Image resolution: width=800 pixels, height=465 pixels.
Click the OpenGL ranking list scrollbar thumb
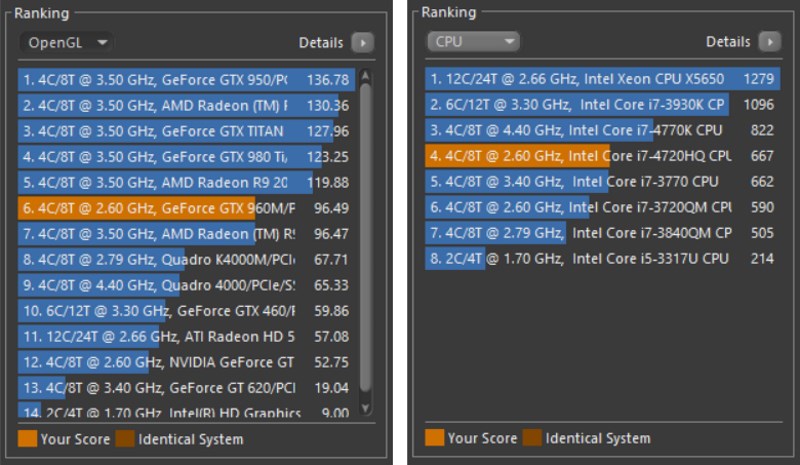365,237
